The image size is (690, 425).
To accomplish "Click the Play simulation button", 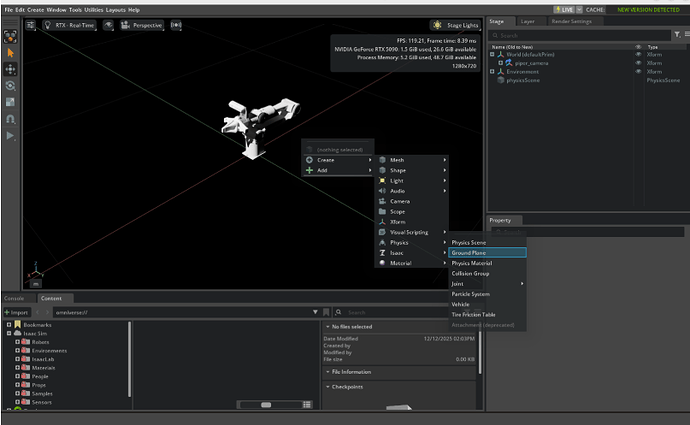I will click(10, 135).
